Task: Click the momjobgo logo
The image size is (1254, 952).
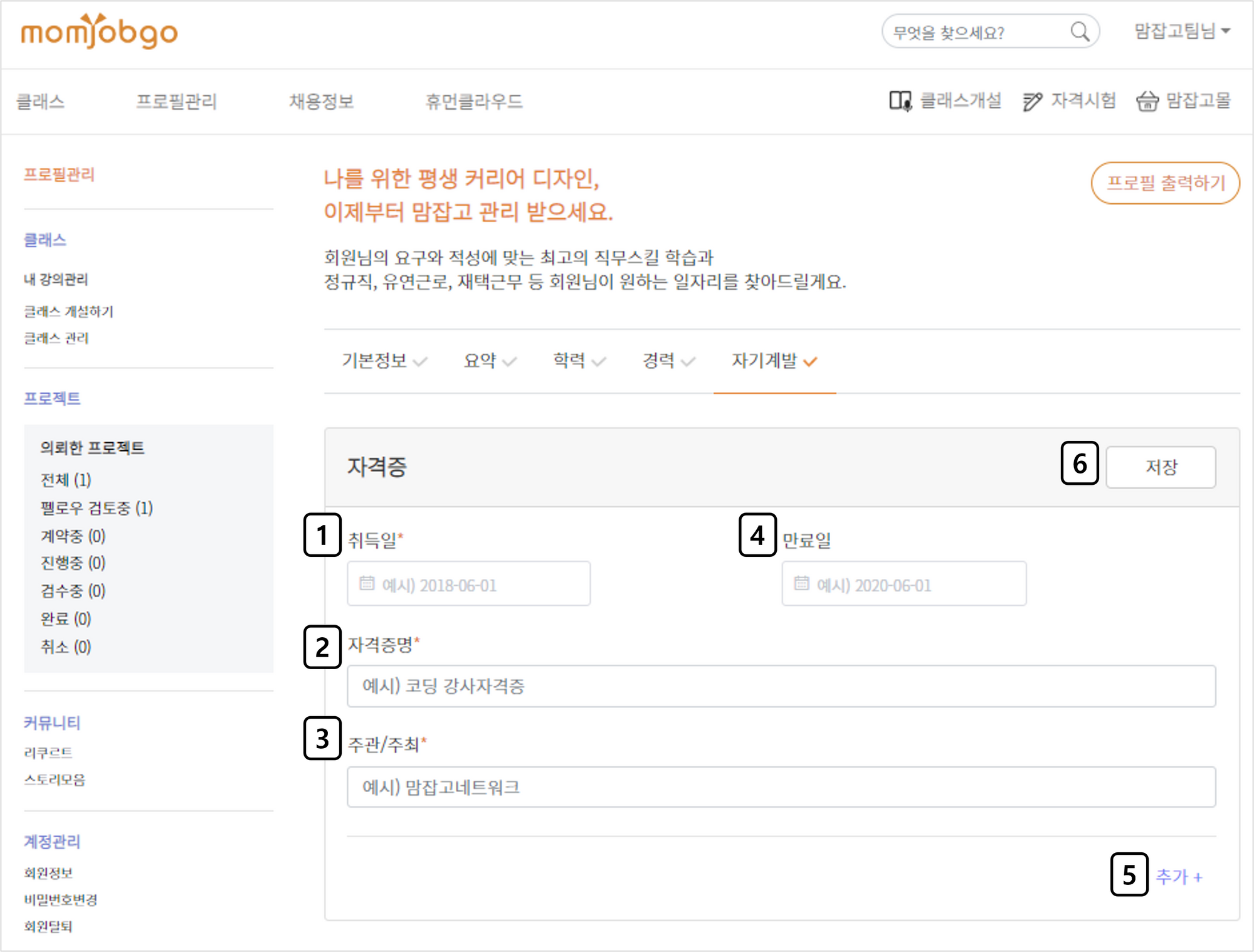Action: pyautogui.click(x=99, y=31)
